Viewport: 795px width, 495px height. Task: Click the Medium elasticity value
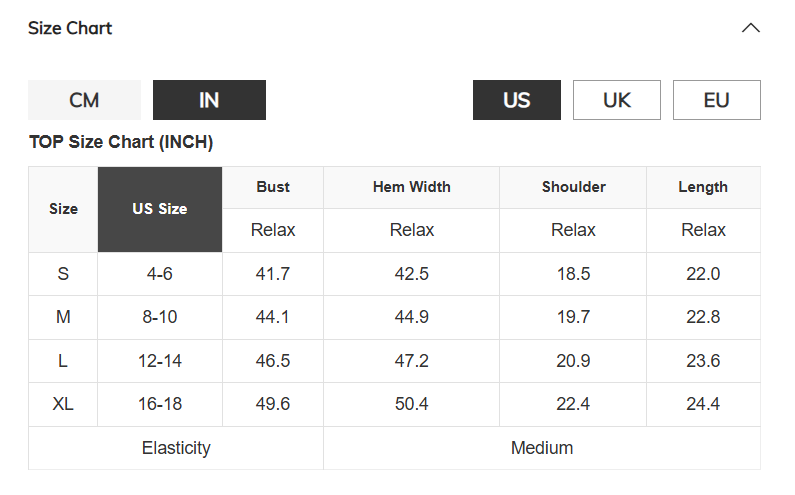[x=542, y=448]
